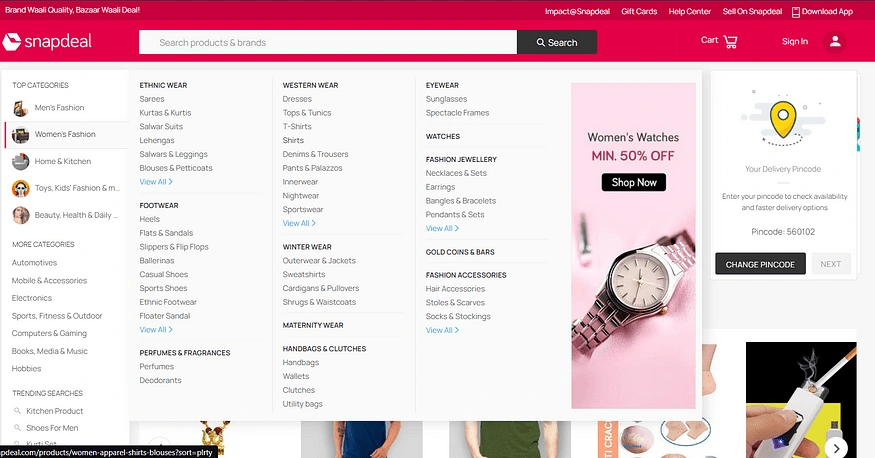Click the user profile avatar icon
Viewport: 875px width, 458px height.
point(835,41)
